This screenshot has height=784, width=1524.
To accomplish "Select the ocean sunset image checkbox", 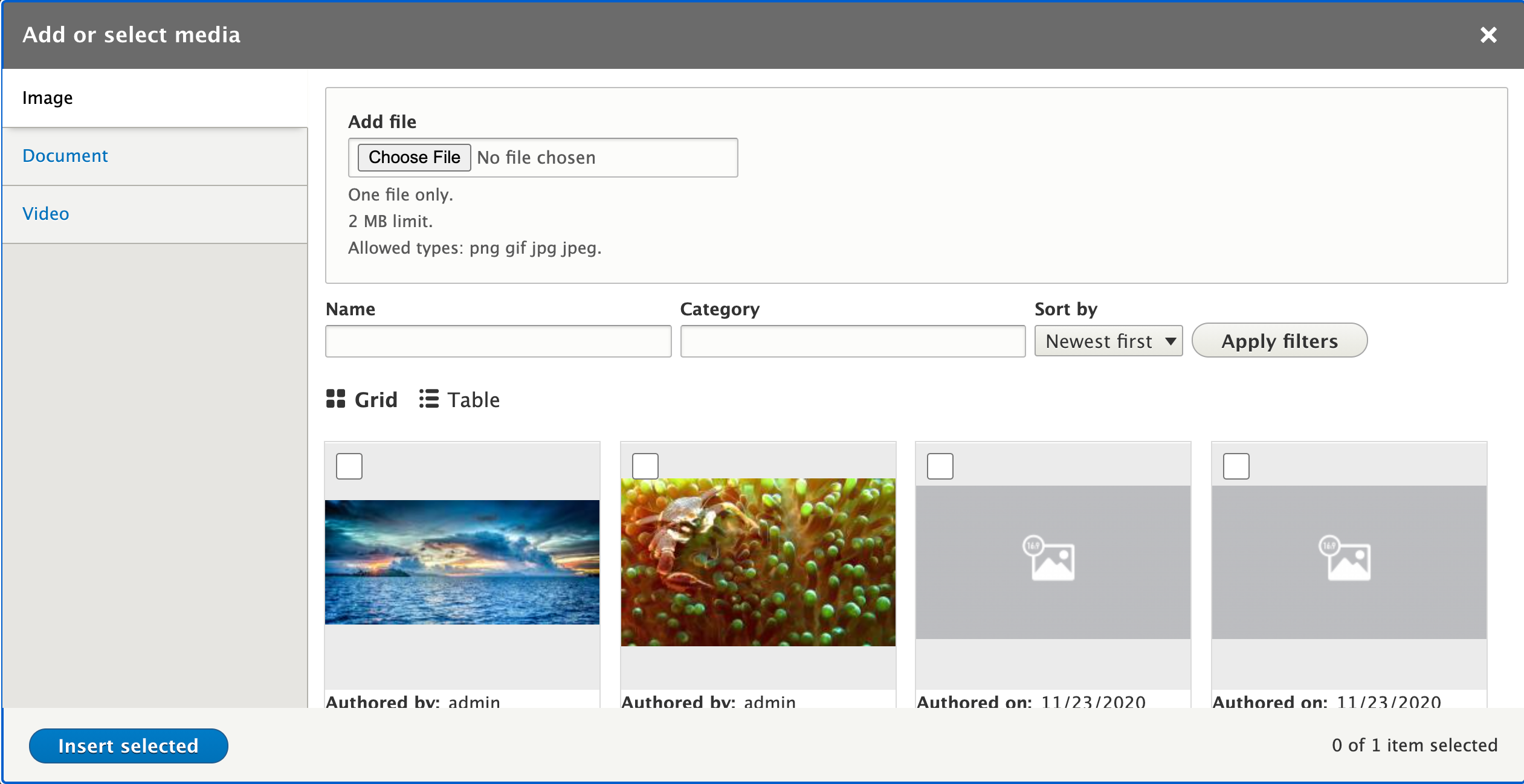I will pyautogui.click(x=349, y=466).
